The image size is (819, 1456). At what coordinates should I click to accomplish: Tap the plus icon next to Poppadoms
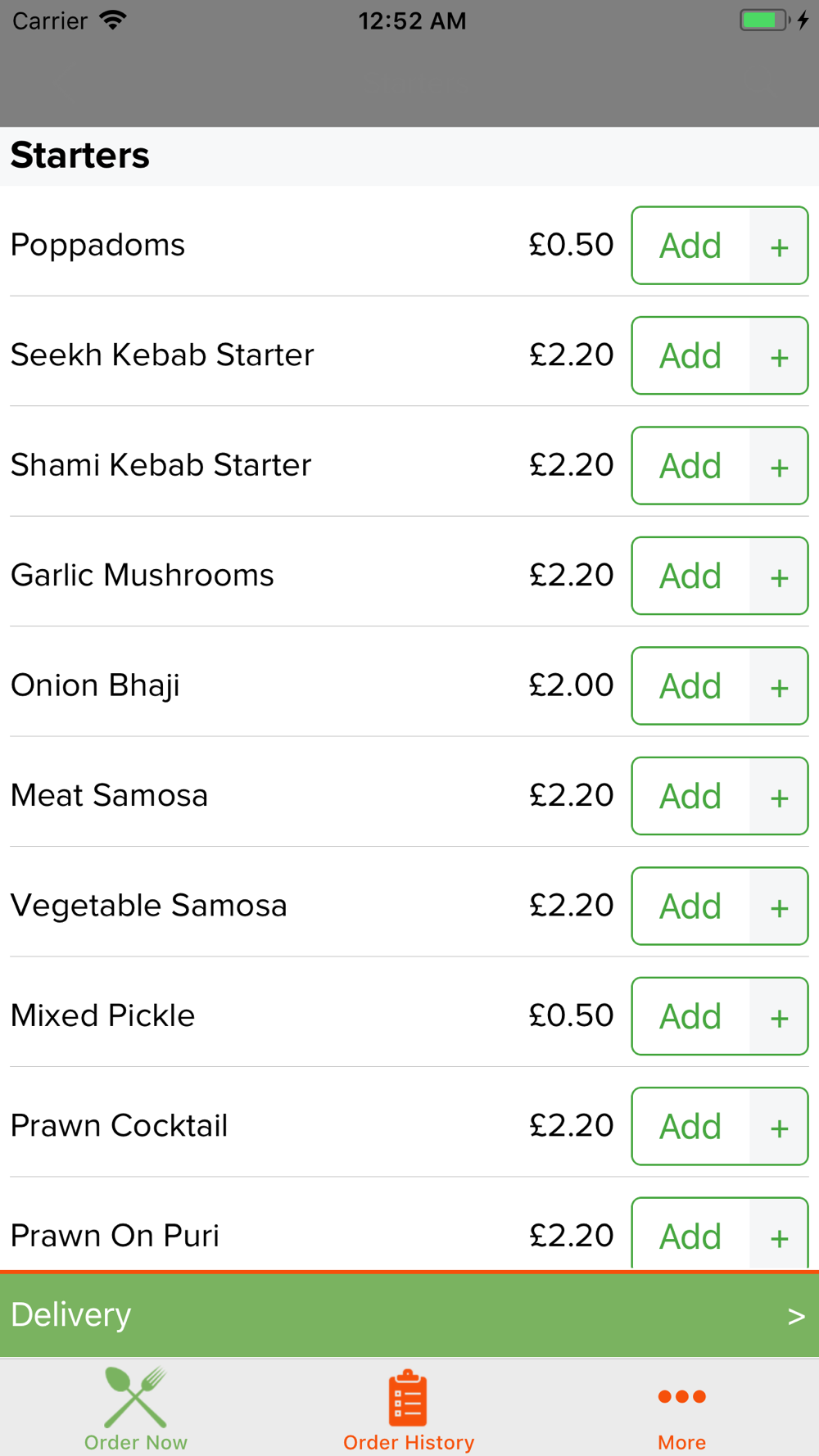(x=779, y=246)
